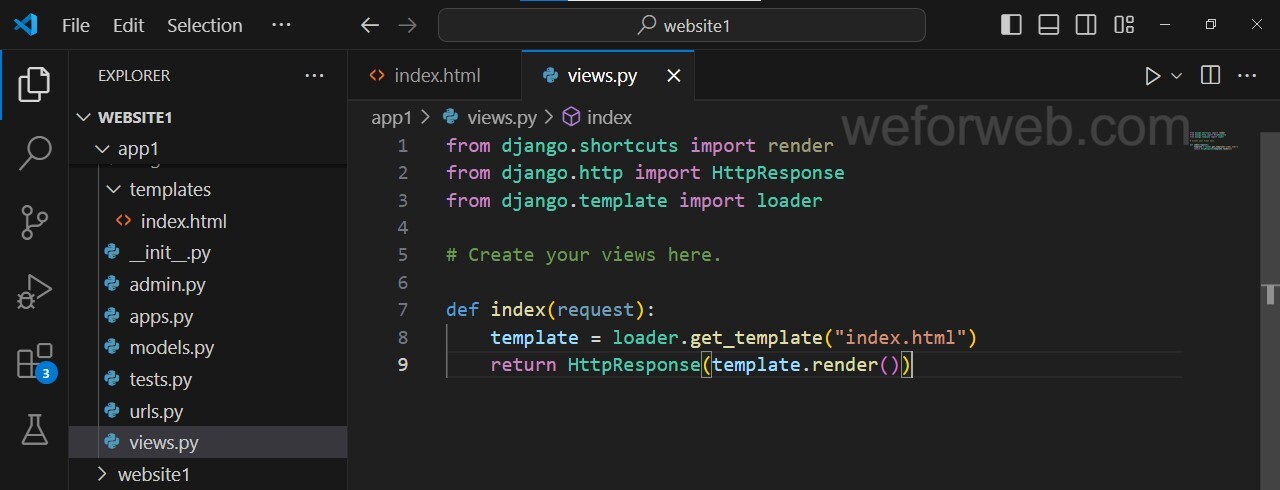The width and height of the screenshot is (1280, 490).
Task: Collapse the app1 folder
Action: [x=101, y=149]
